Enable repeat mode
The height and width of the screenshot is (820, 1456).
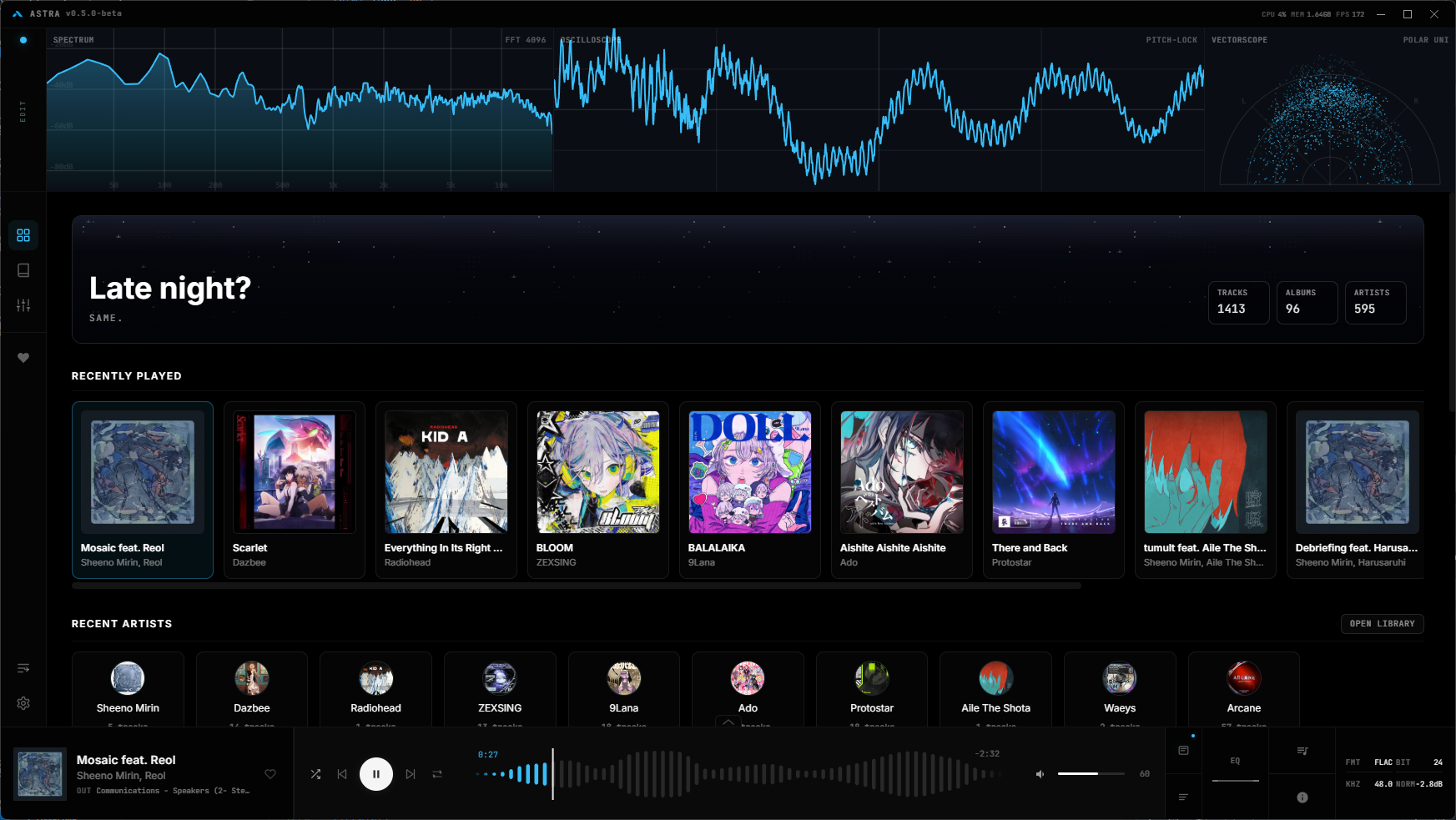pyautogui.click(x=436, y=774)
